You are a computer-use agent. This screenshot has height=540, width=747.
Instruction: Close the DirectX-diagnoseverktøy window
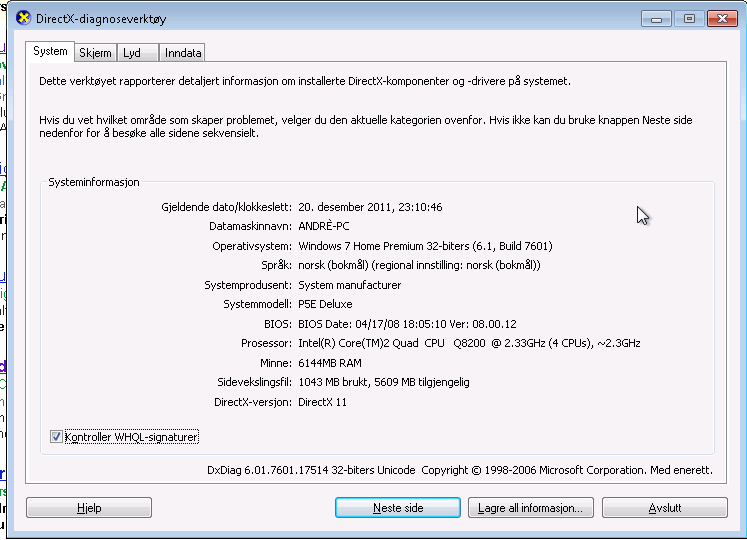722,19
